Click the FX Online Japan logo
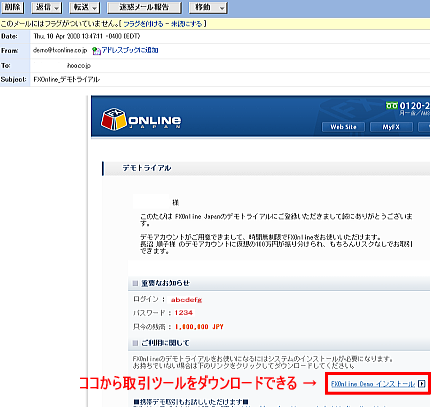The image size is (431, 407). point(141,119)
